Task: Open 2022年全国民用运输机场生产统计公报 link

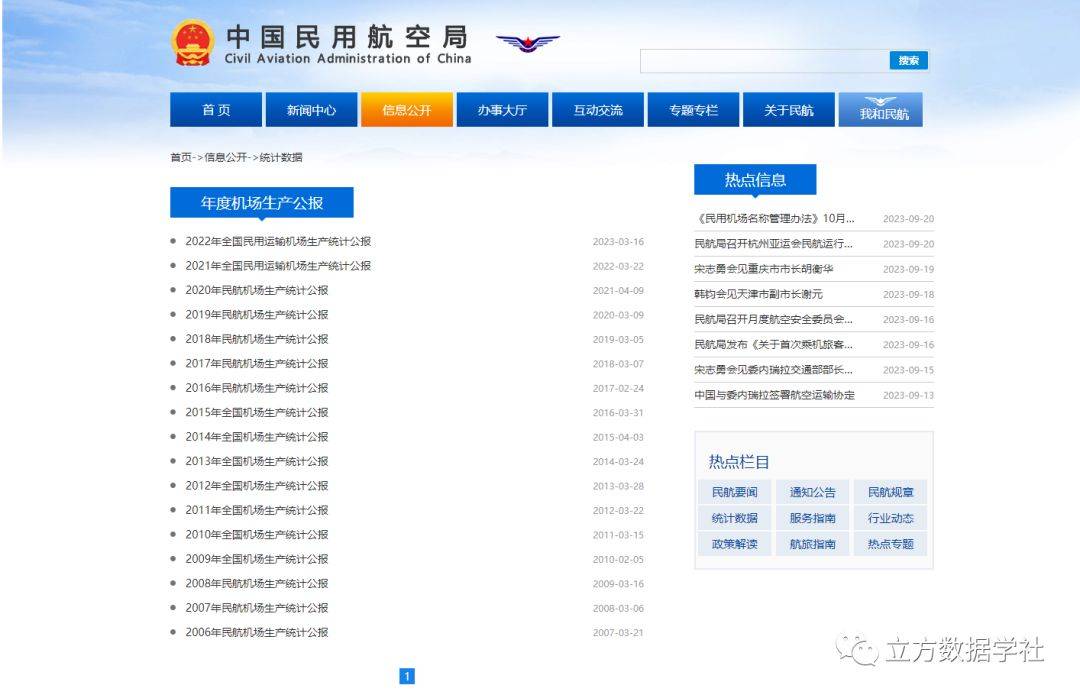Action: coord(278,241)
